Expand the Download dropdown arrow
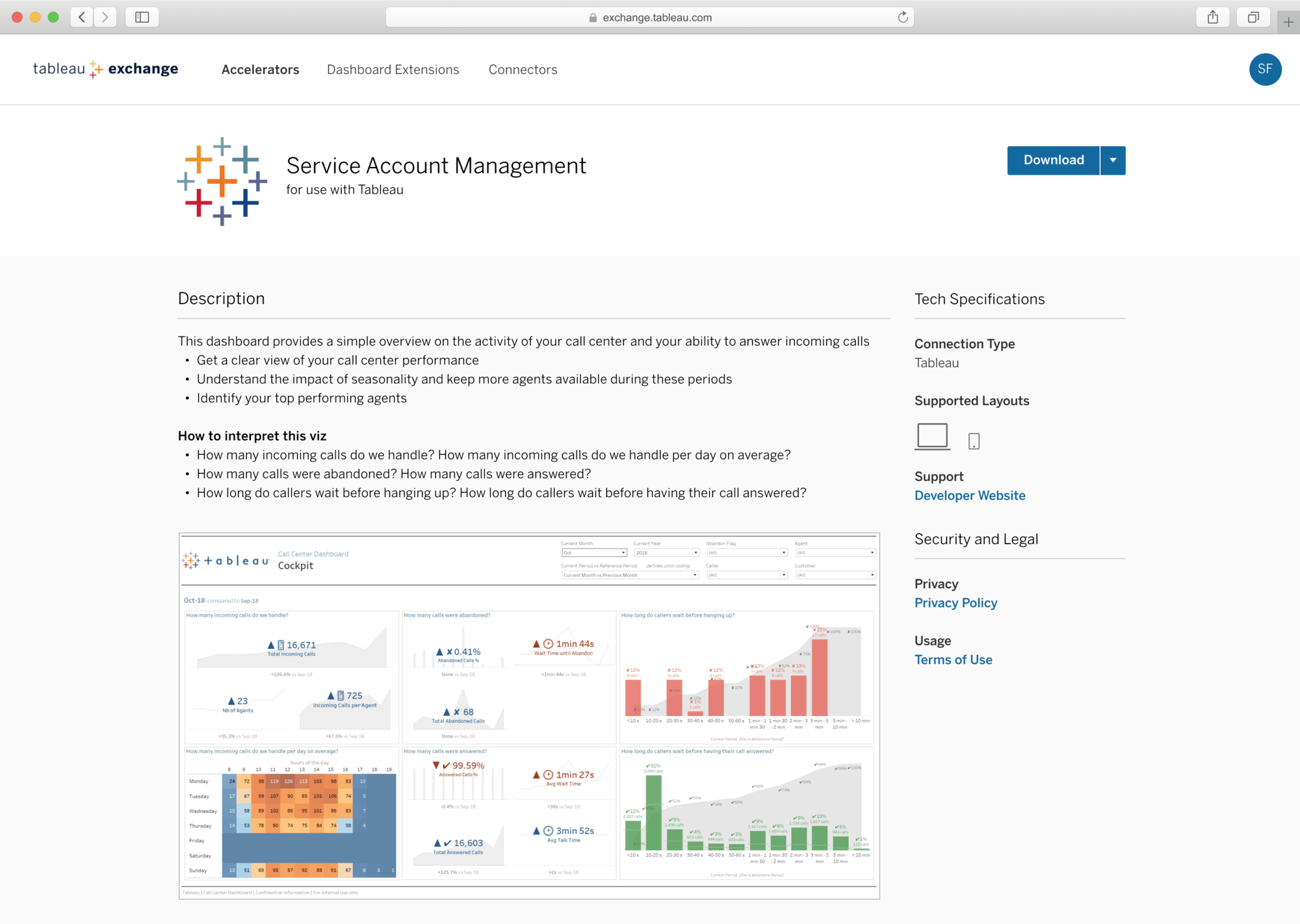This screenshot has height=924, width=1300. [1113, 160]
